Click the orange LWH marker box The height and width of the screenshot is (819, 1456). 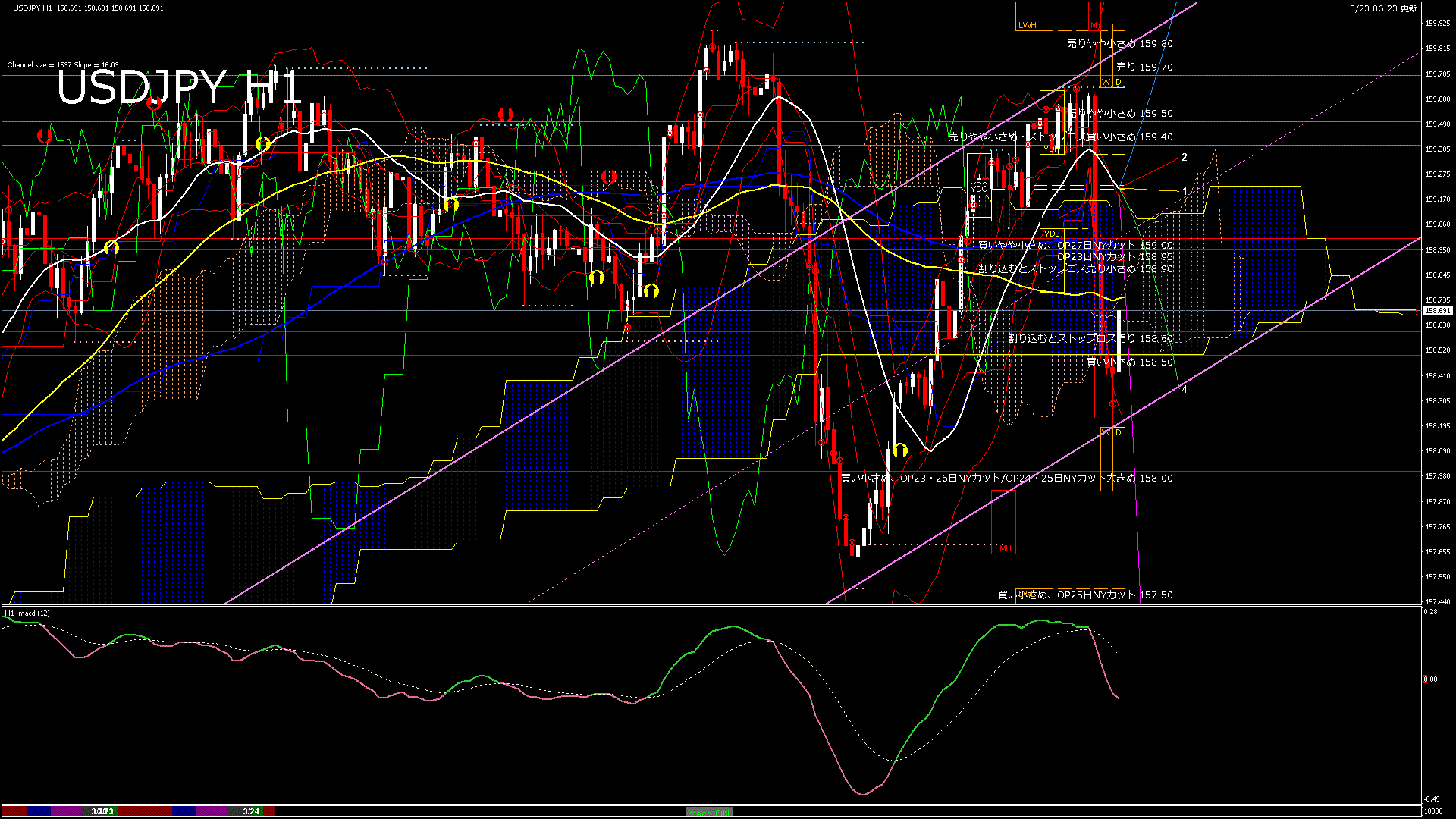click(1028, 25)
